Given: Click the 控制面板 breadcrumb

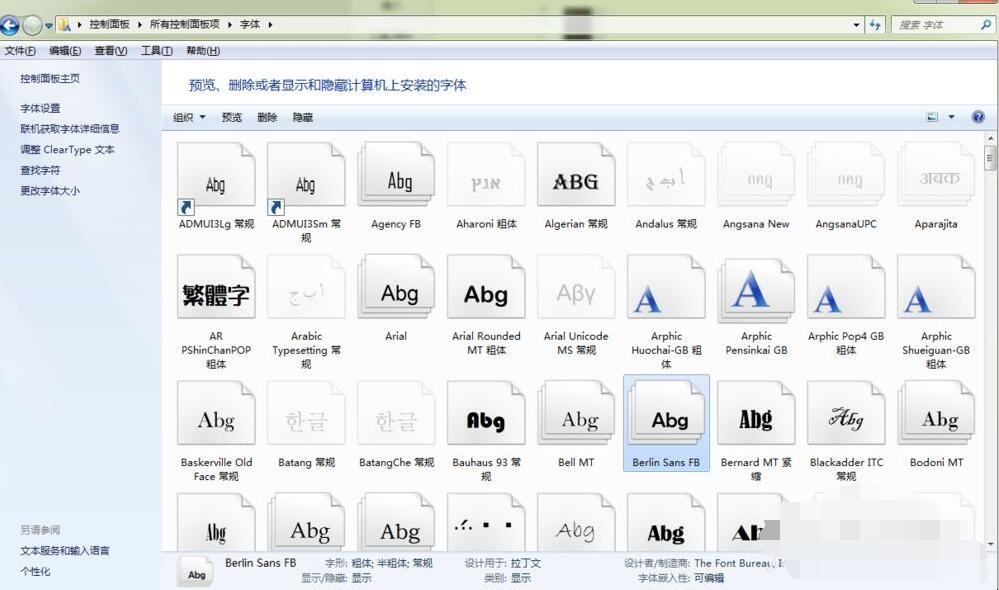Looking at the screenshot, I should (109, 24).
